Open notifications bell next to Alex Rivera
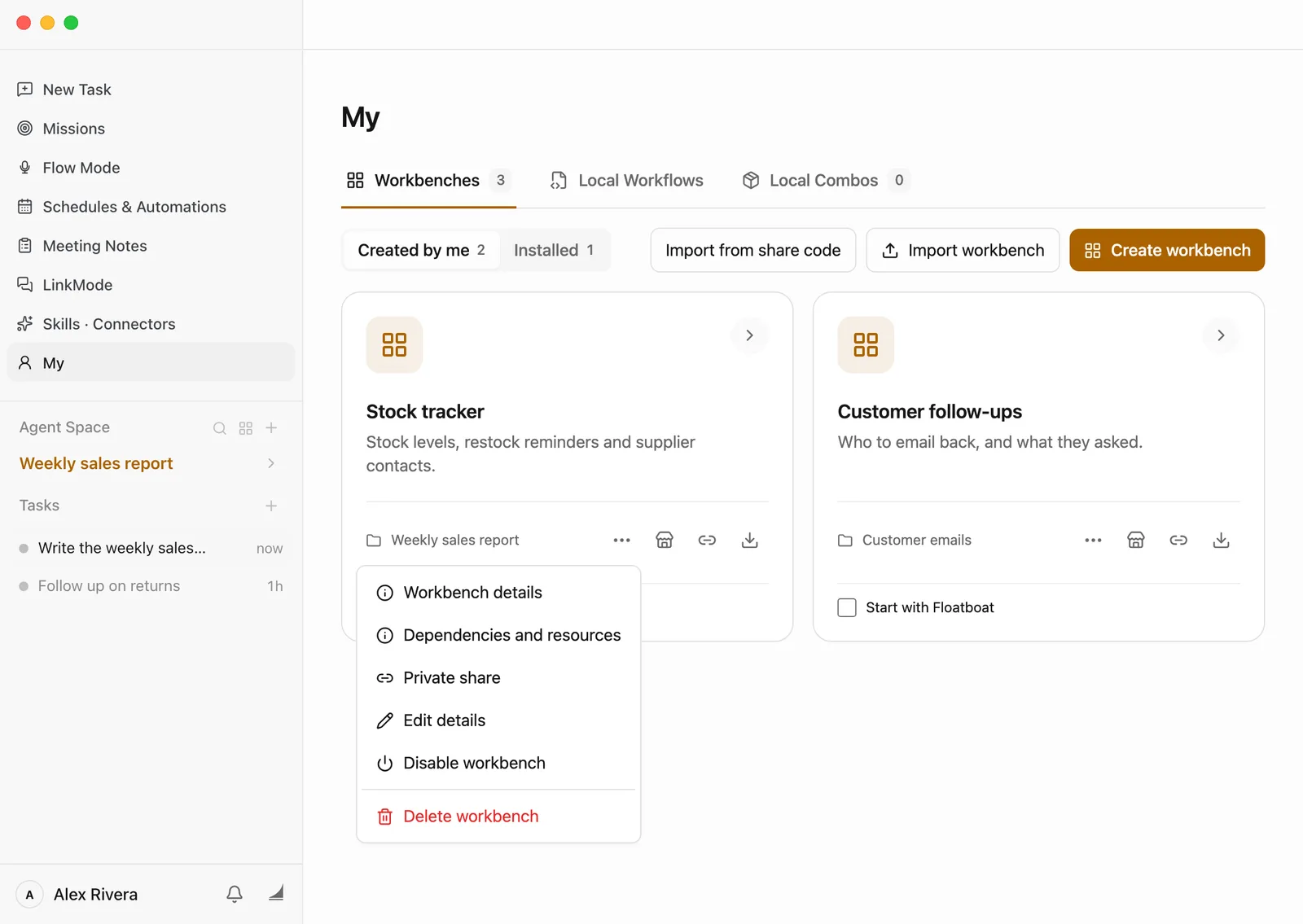This screenshot has width=1303, height=924. click(235, 894)
